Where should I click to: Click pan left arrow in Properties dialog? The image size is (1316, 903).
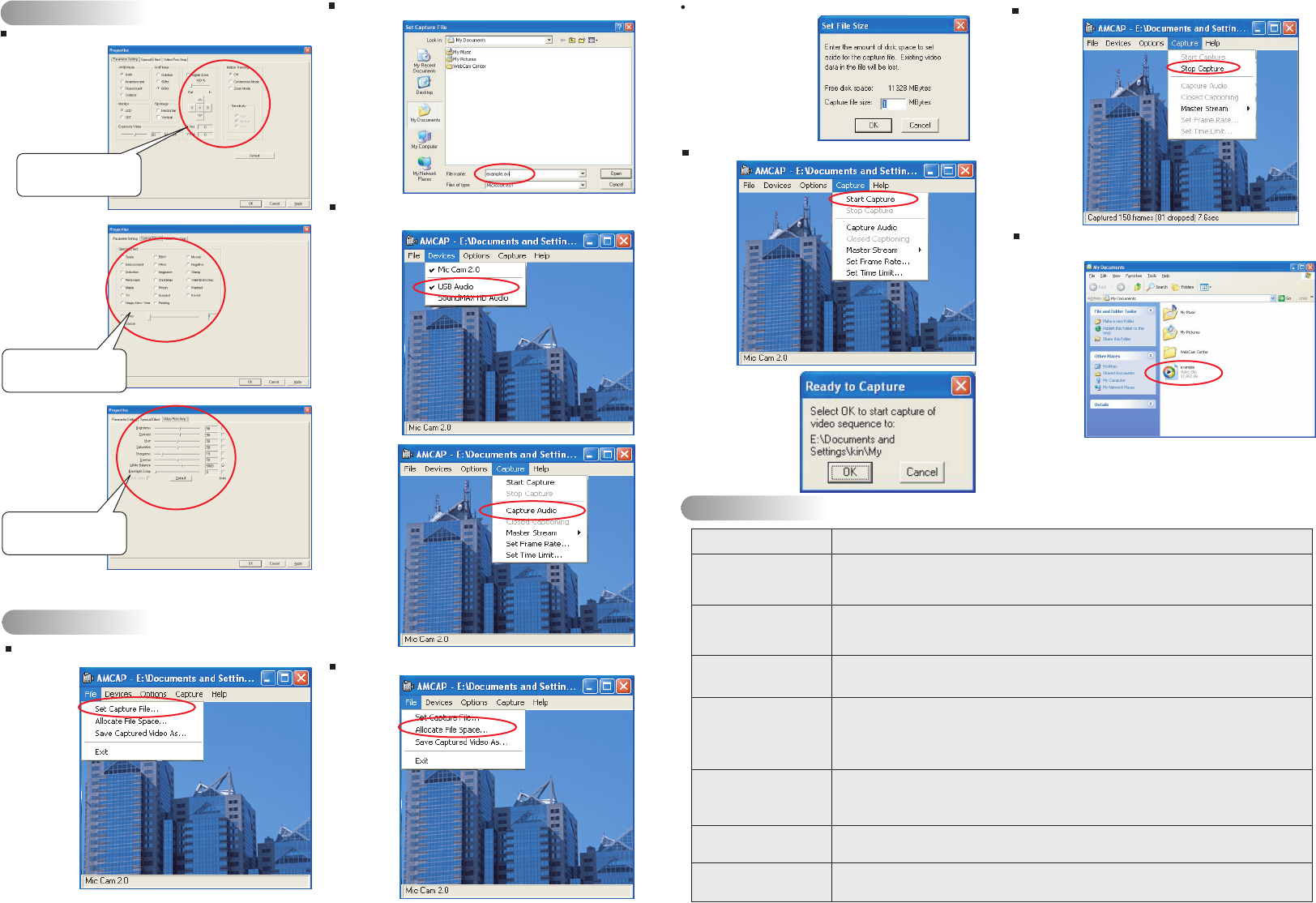point(192,108)
